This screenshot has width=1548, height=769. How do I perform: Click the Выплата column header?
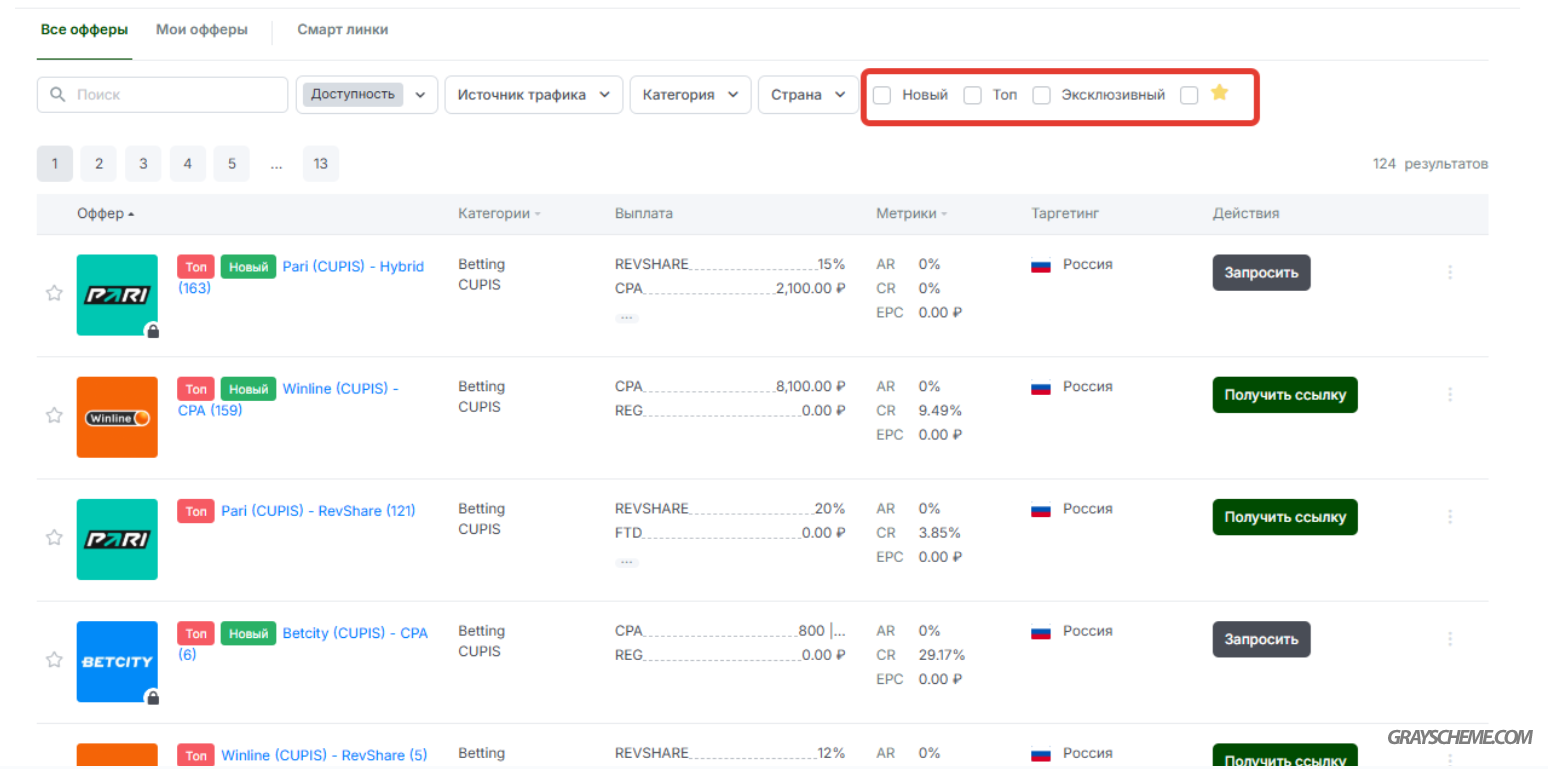644,214
